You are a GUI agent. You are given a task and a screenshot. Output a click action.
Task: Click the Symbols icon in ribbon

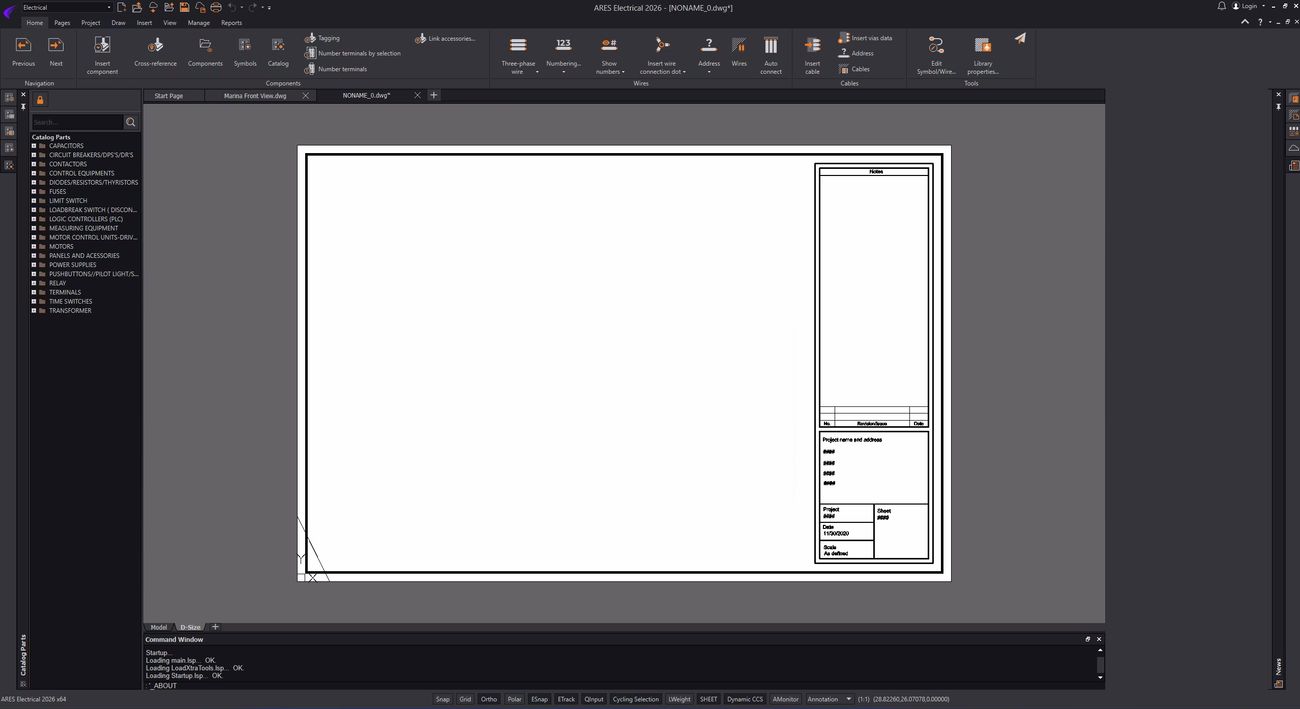coord(245,46)
